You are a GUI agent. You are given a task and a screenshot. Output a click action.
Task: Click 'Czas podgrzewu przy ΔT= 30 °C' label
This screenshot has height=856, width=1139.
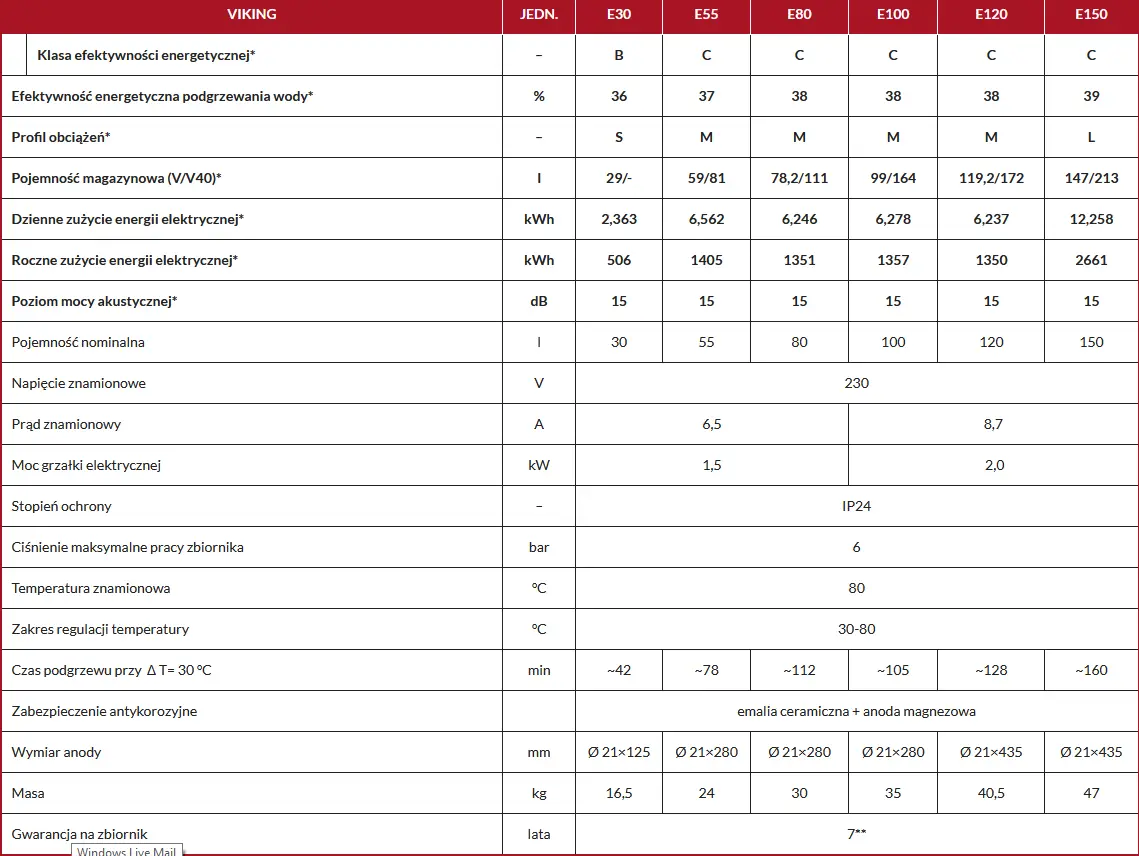click(111, 671)
